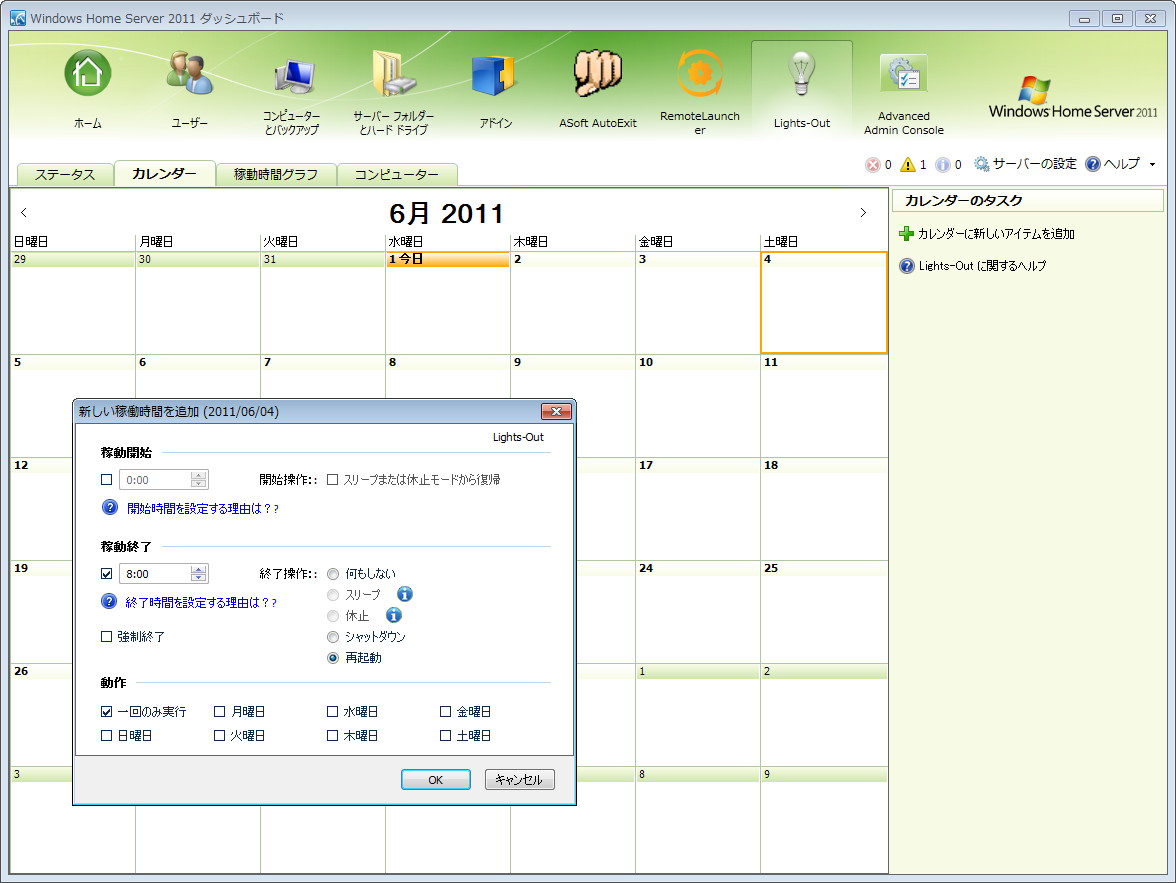Click help icon beside 終了時間を設定する理由は
The height and width of the screenshot is (883, 1176).
[110, 602]
